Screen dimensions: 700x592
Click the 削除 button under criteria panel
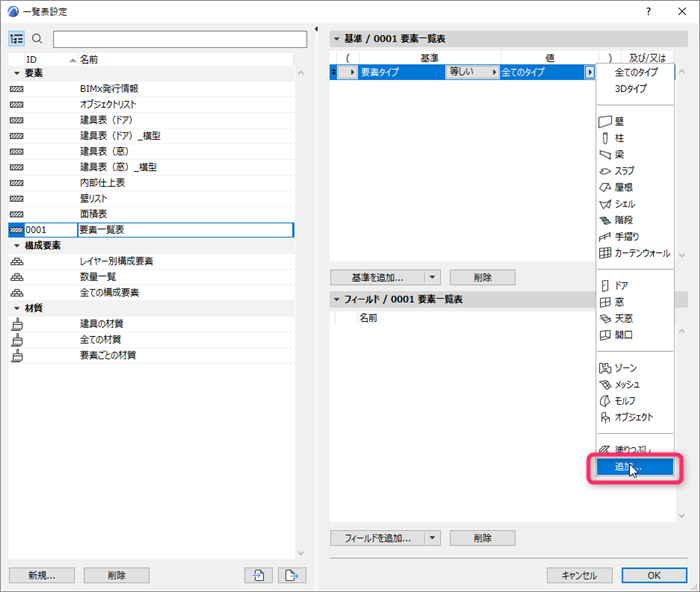(x=483, y=277)
